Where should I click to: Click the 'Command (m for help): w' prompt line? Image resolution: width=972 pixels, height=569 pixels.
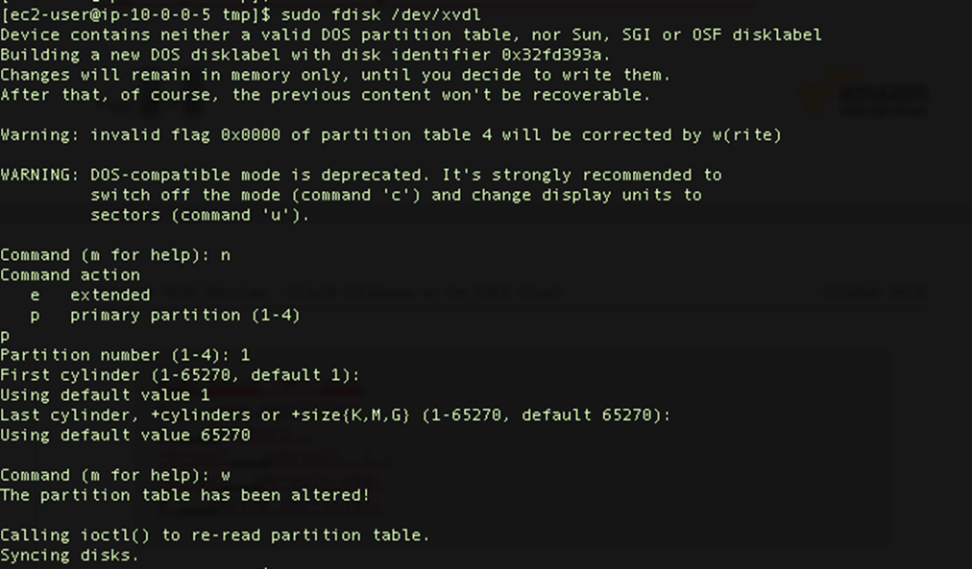point(115,475)
